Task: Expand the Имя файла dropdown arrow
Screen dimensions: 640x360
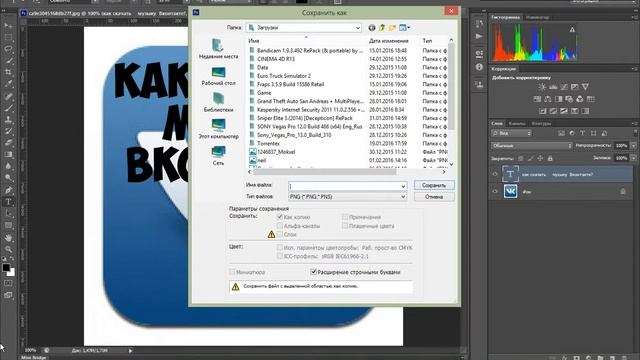Action: click(x=403, y=186)
